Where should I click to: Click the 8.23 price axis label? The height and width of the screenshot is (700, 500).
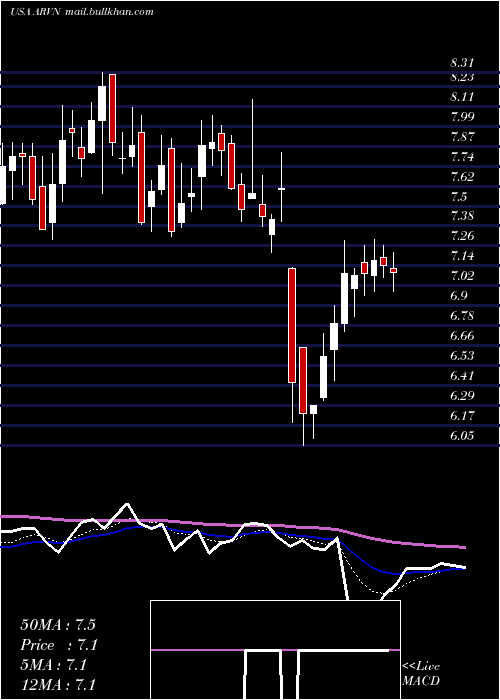click(x=462, y=77)
